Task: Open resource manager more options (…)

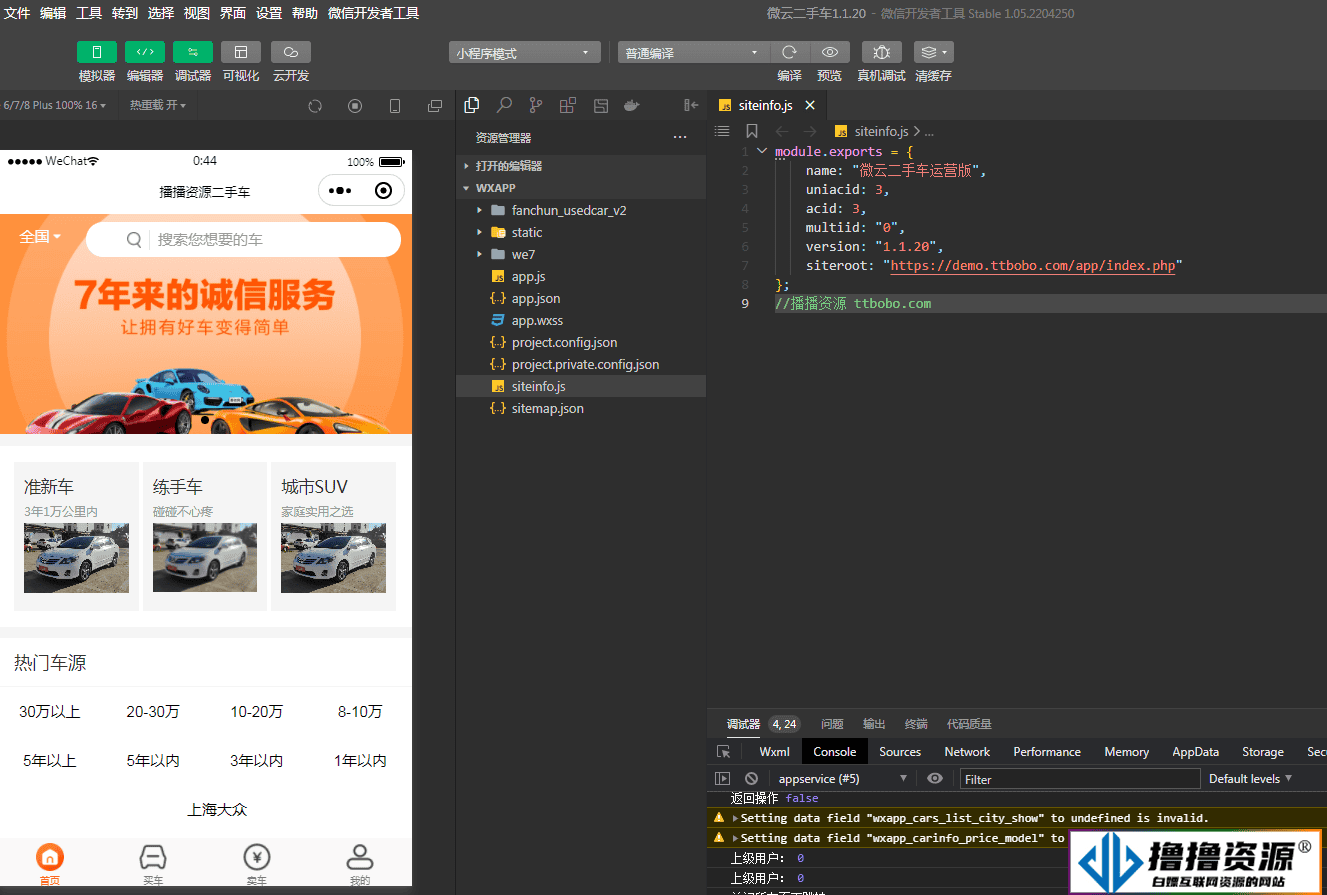Action: [x=680, y=138]
